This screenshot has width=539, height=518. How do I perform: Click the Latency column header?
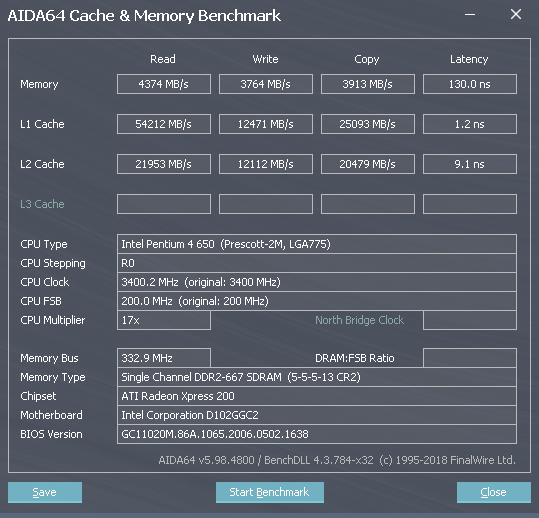pos(469,59)
